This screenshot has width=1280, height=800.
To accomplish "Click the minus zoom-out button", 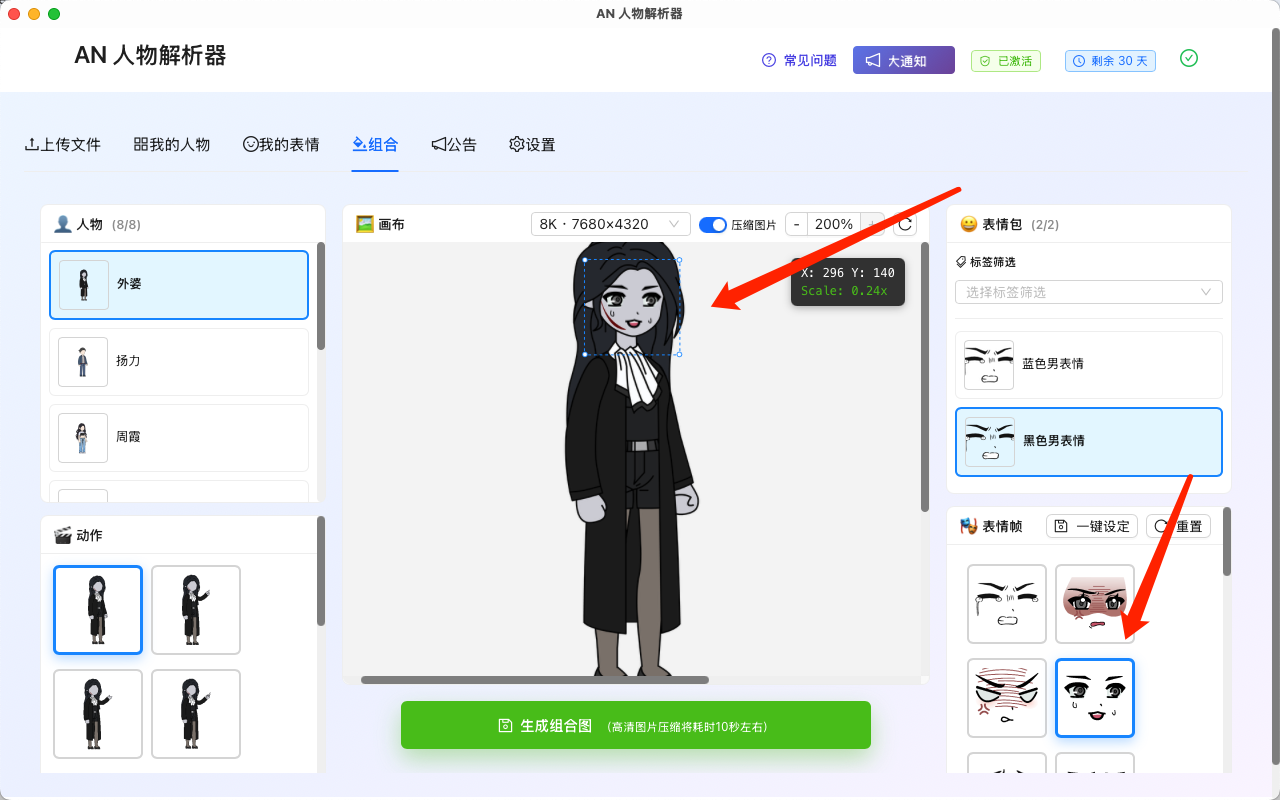I will pos(796,224).
